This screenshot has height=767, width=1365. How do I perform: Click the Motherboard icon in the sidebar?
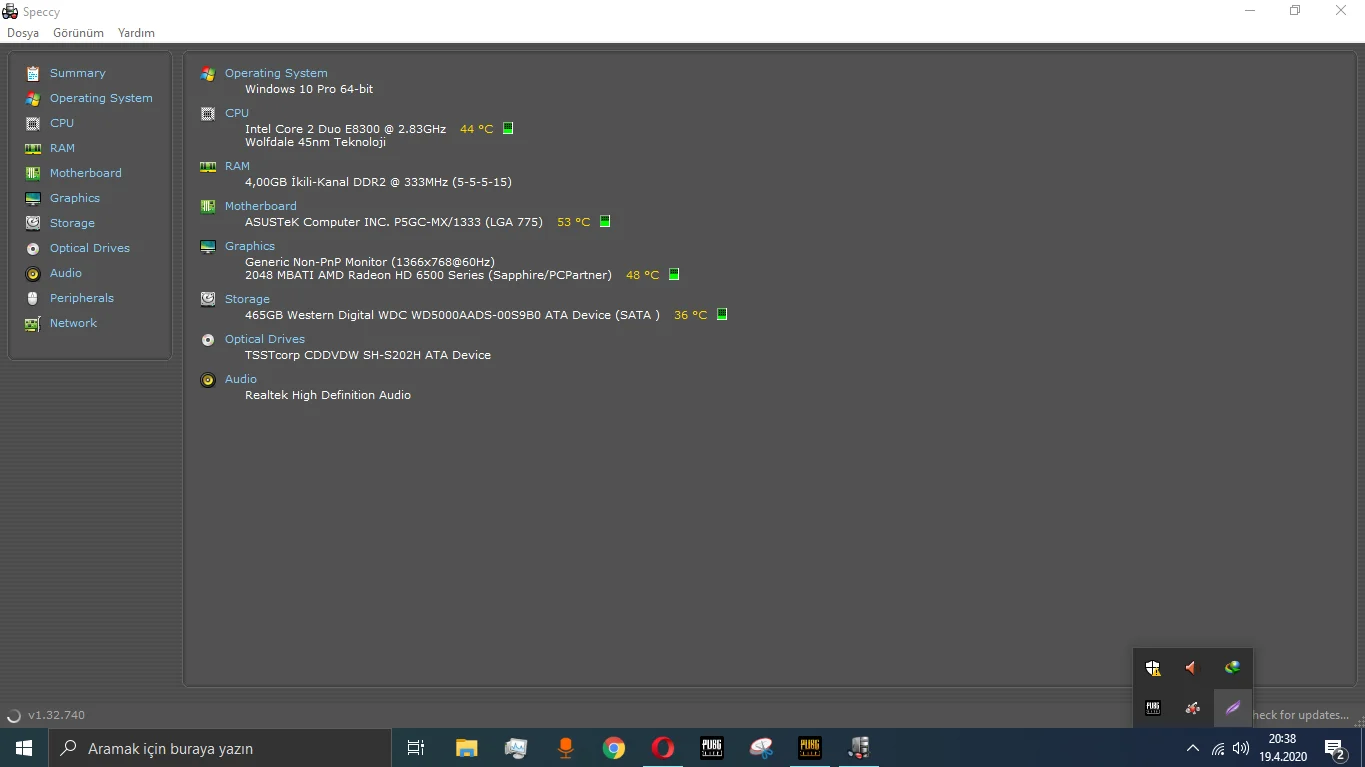33,172
